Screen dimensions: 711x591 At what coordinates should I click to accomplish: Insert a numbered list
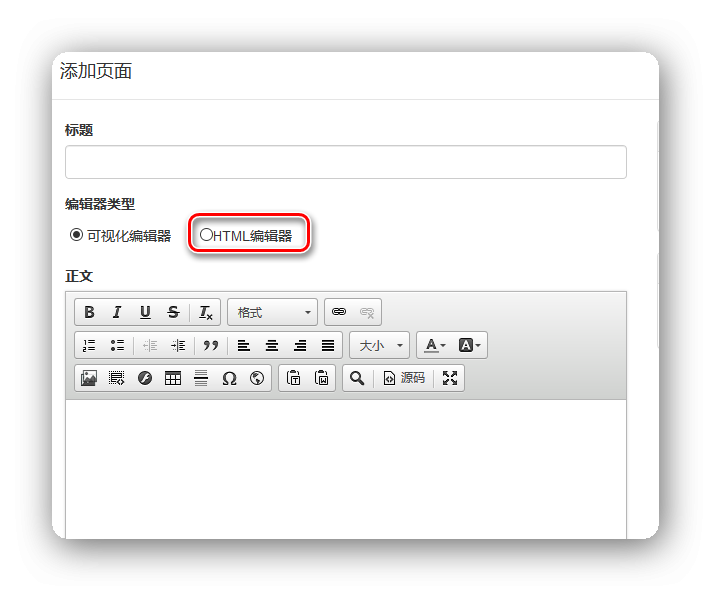(89, 345)
